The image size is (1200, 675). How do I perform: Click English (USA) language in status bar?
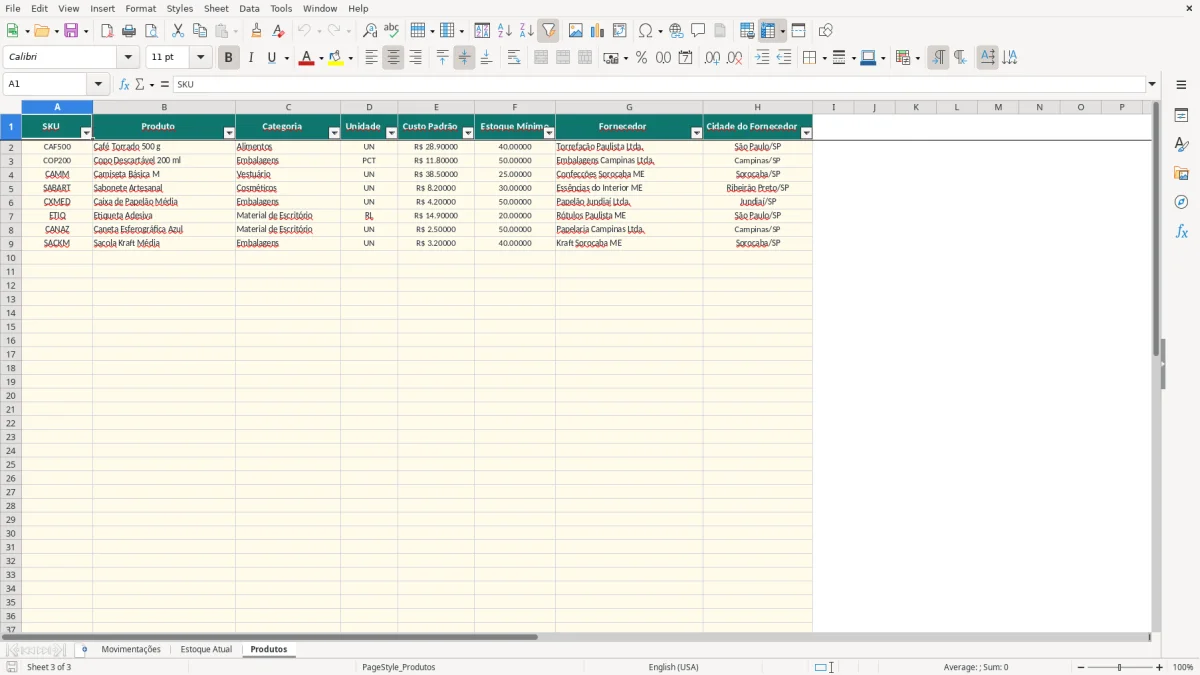click(674, 667)
